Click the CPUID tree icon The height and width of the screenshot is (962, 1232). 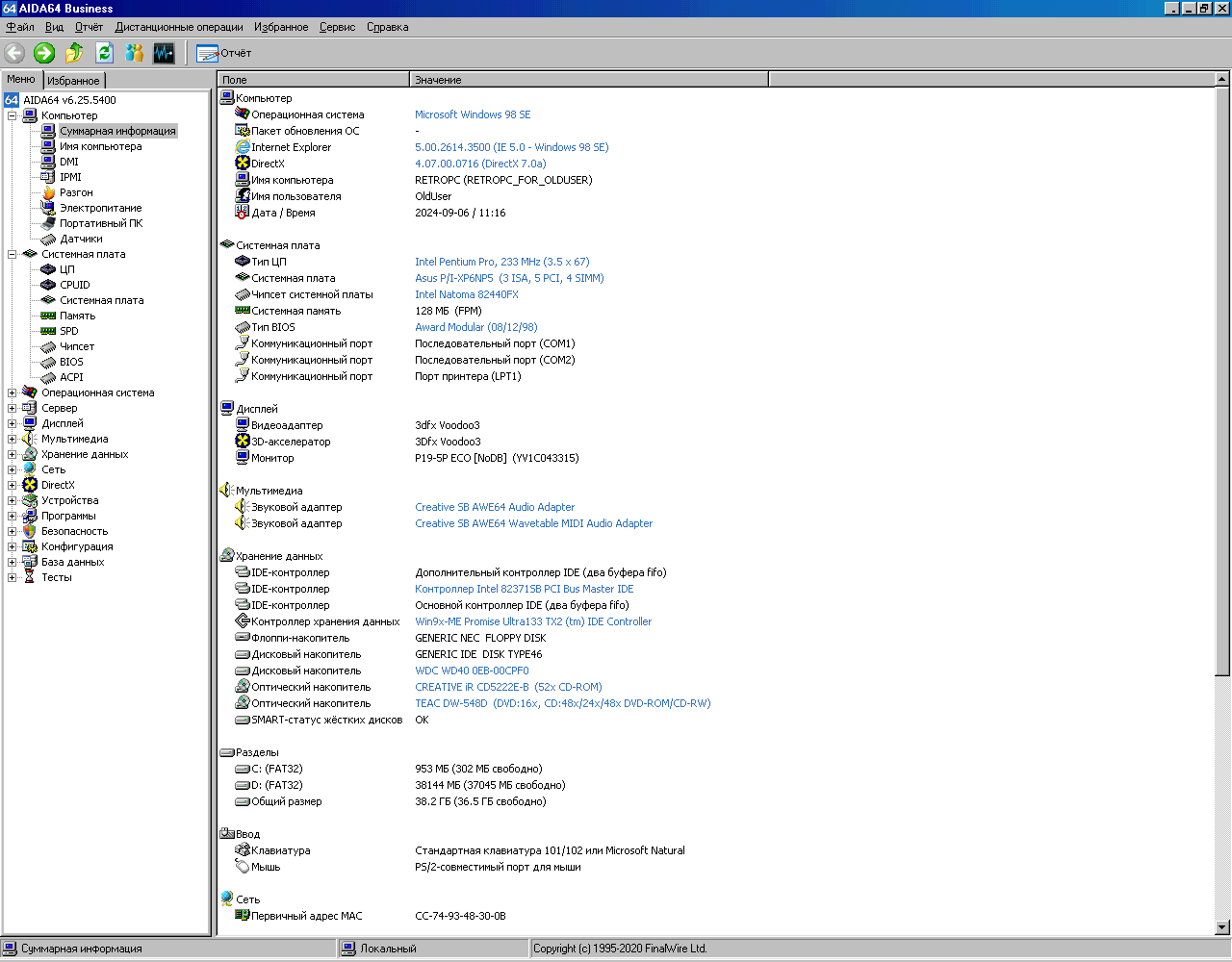point(48,285)
